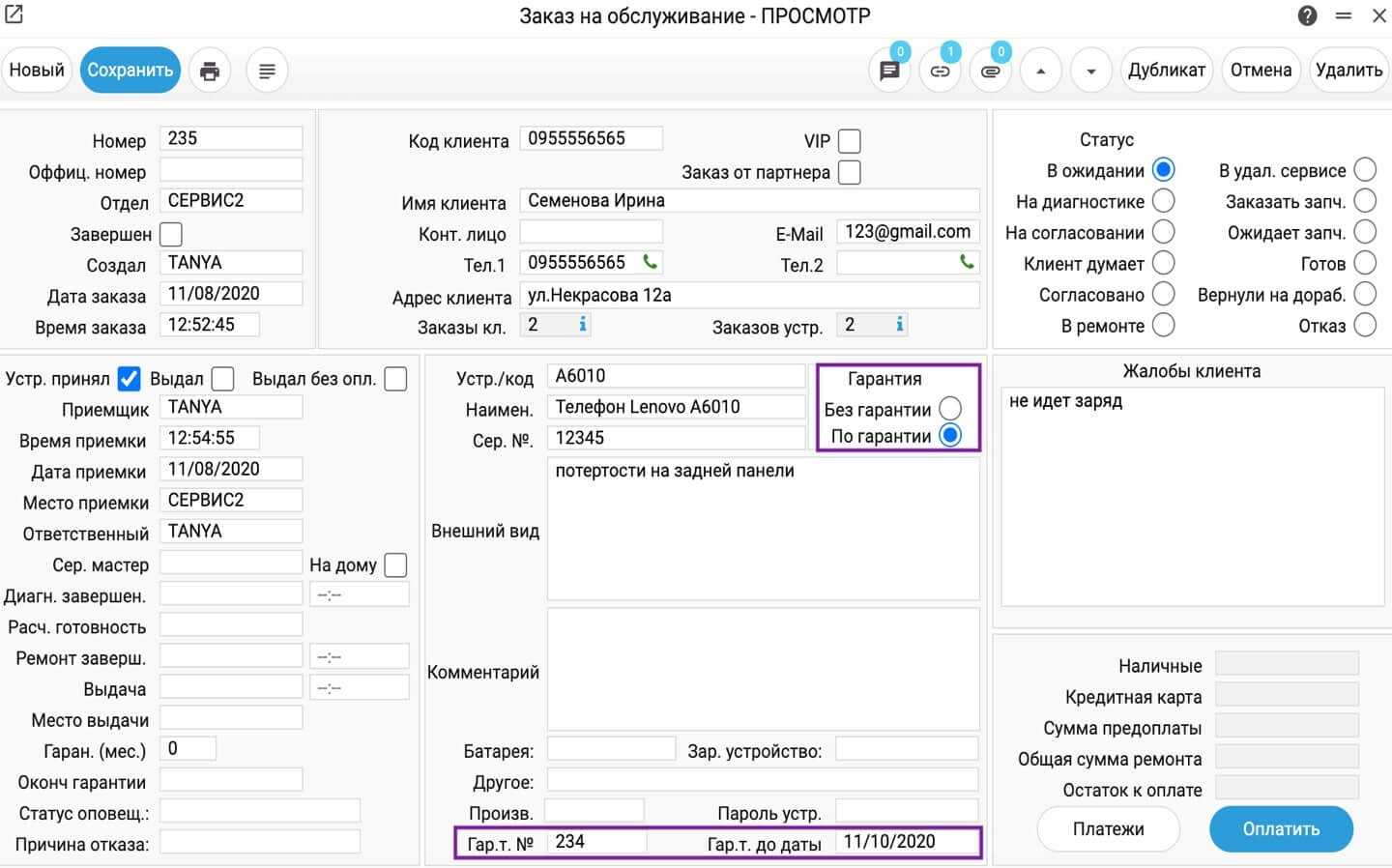Viewport: 1392px width, 868px height.
Task: Click the Оплатить button
Action: coord(1281,829)
